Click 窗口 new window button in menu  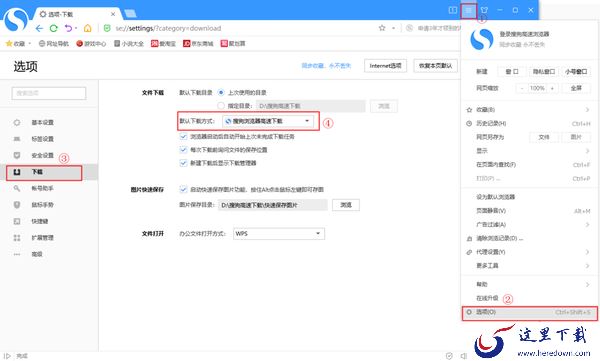tap(512, 72)
